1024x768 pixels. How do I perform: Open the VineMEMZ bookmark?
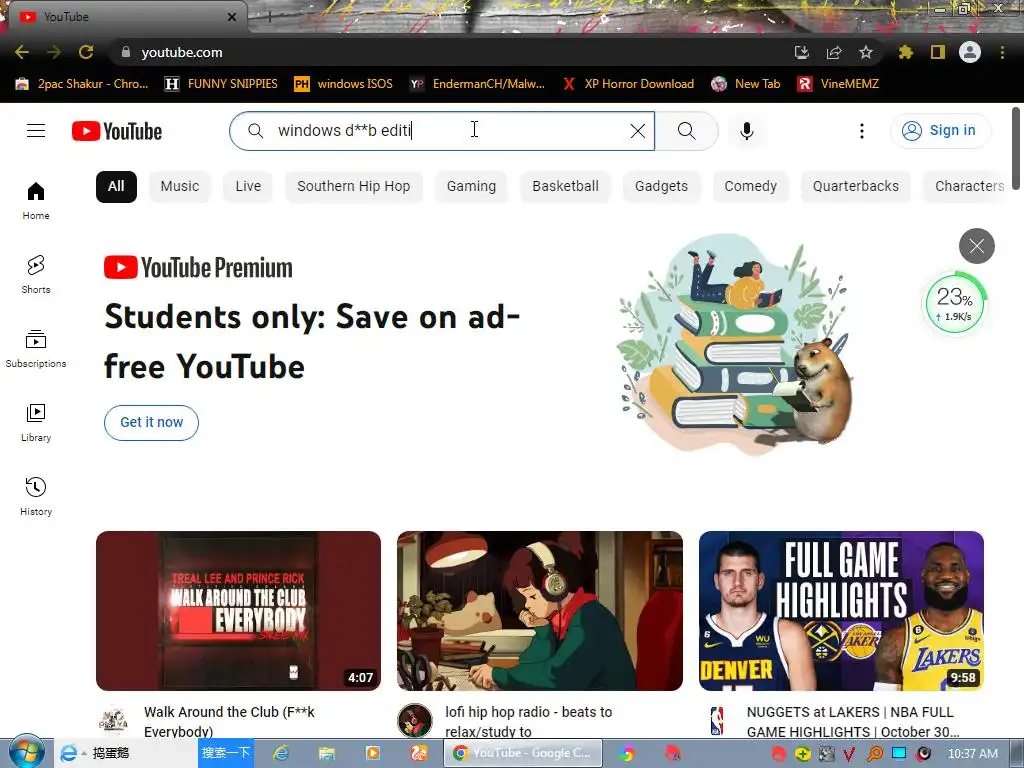tap(838, 84)
